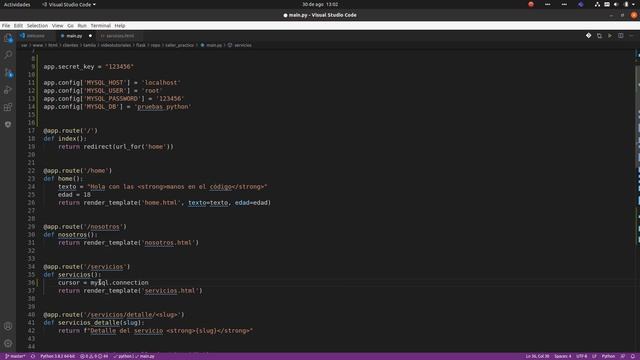Image resolution: width=640 pixels, height=360 pixels.
Task: Place cursor on line 36 mysql.connection
Action: (x=119, y=282)
